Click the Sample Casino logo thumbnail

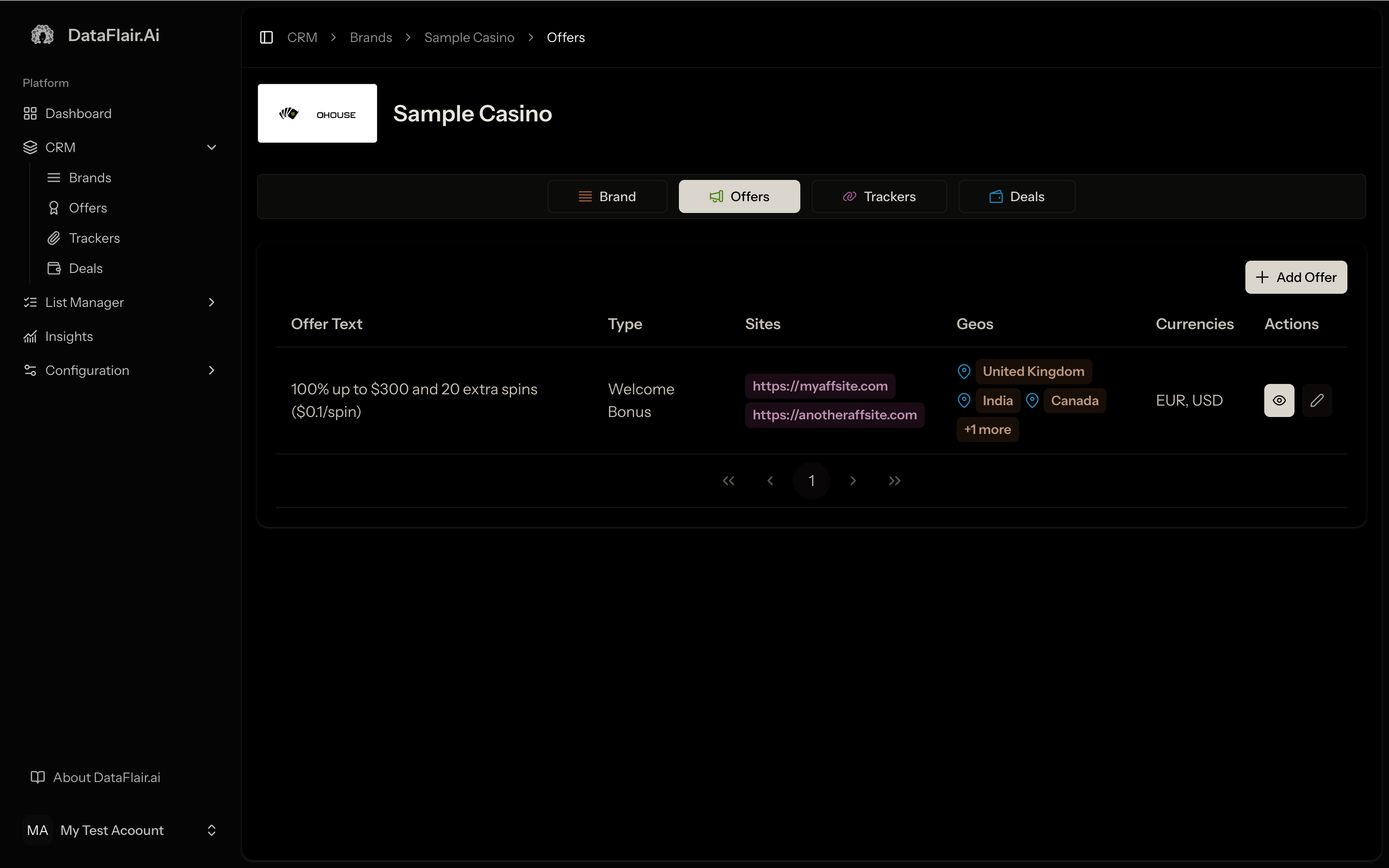[x=317, y=114]
